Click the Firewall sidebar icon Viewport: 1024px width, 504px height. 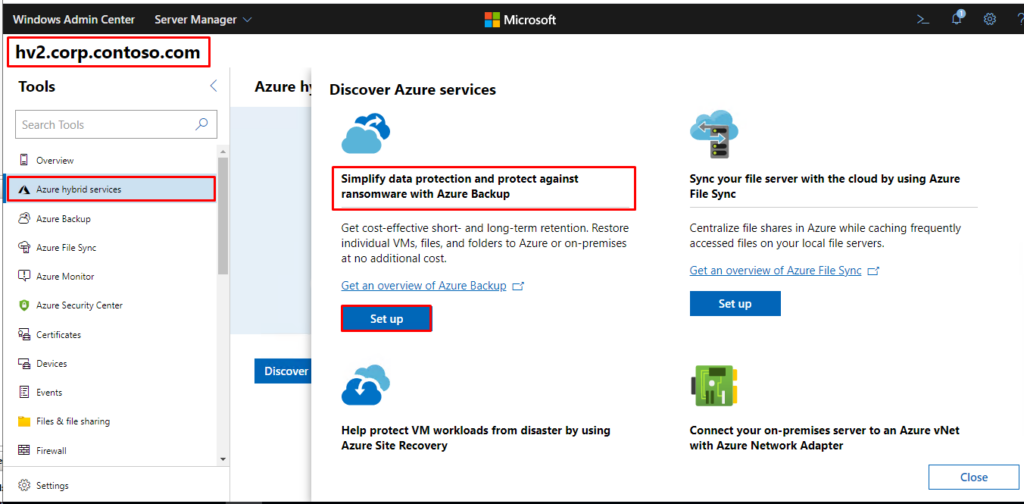24,450
